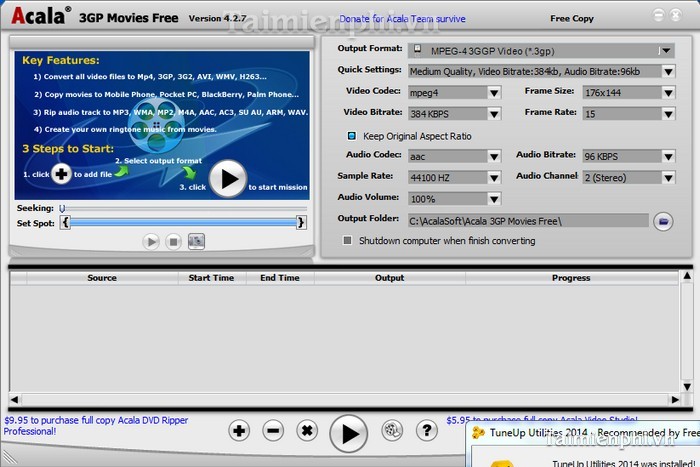Open Donate for Acala Team survive link
The image size is (700, 467).
pos(402,19)
